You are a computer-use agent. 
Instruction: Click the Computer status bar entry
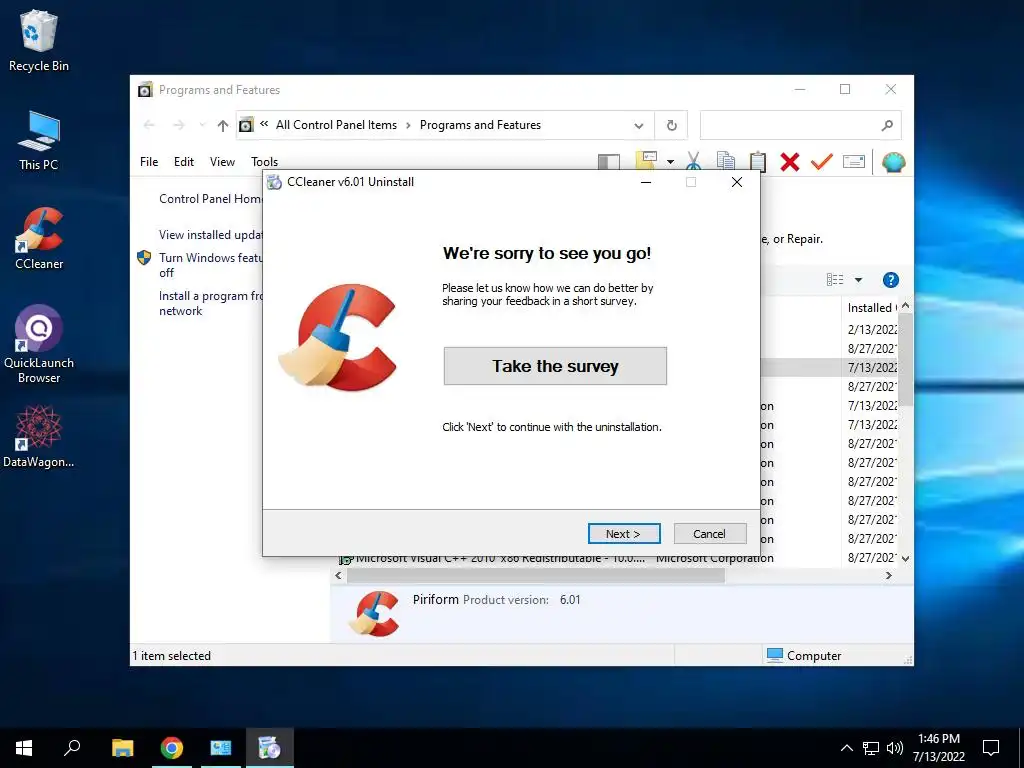point(805,655)
